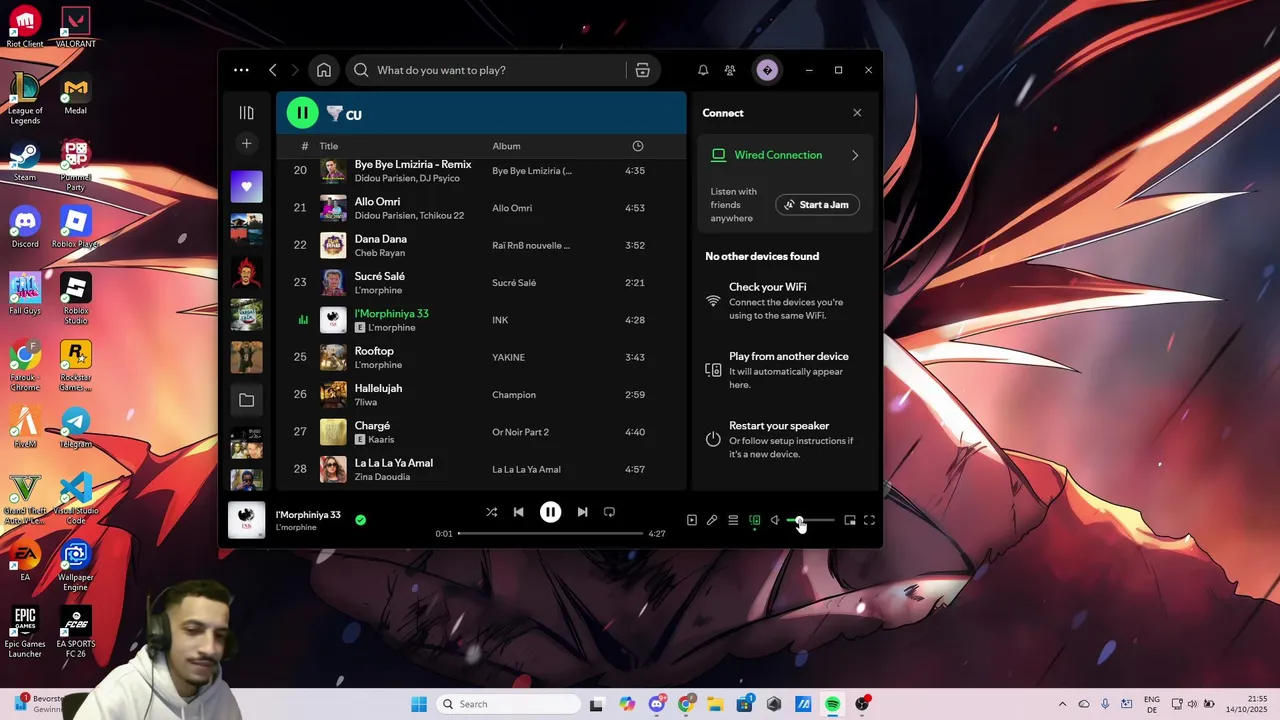This screenshot has height=720, width=1280.
Task: Adjust the volume slider
Action: [810, 520]
